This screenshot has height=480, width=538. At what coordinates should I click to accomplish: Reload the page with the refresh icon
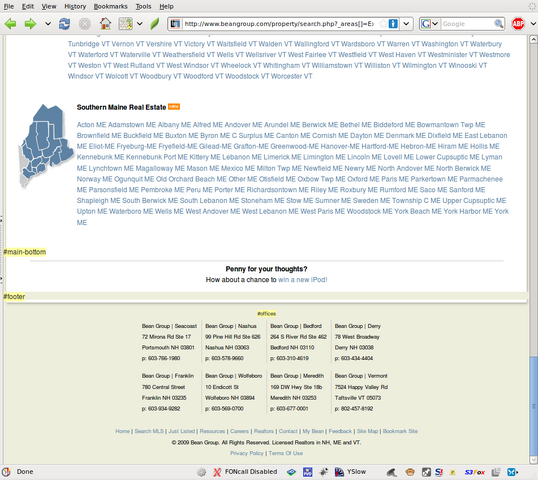click(64, 24)
